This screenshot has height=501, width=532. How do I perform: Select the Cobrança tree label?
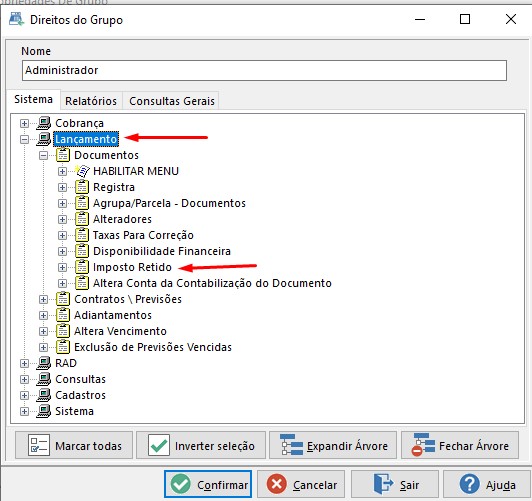(x=79, y=123)
